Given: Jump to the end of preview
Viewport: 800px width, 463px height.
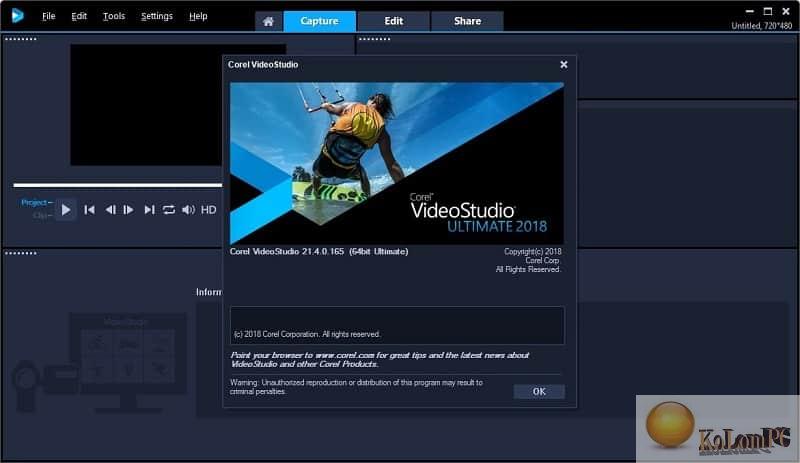Looking at the screenshot, I should click(149, 210).
